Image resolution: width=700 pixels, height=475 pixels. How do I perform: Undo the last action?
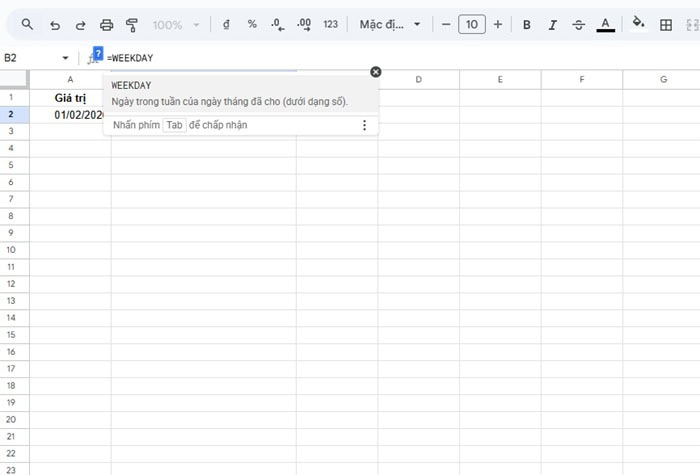(x=54, y=24)
